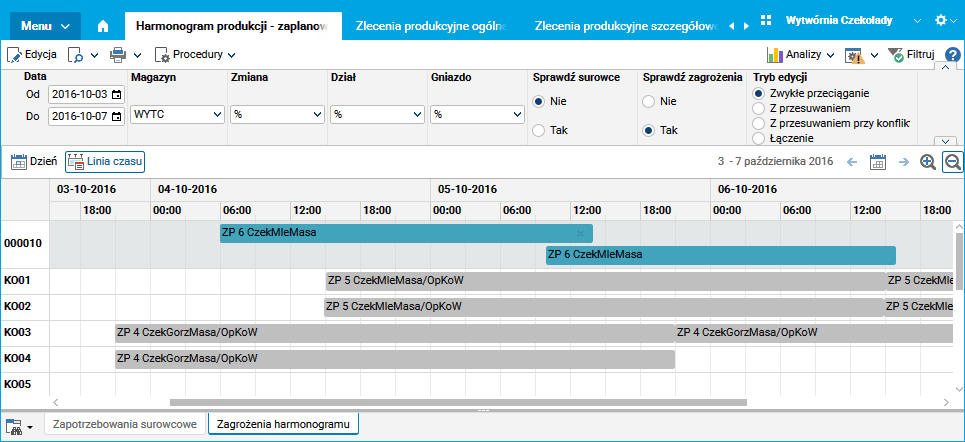The width and height of the screenshot is (965, 442).
Task: Select resource row 000010
Action: click(x=25, y=243)
